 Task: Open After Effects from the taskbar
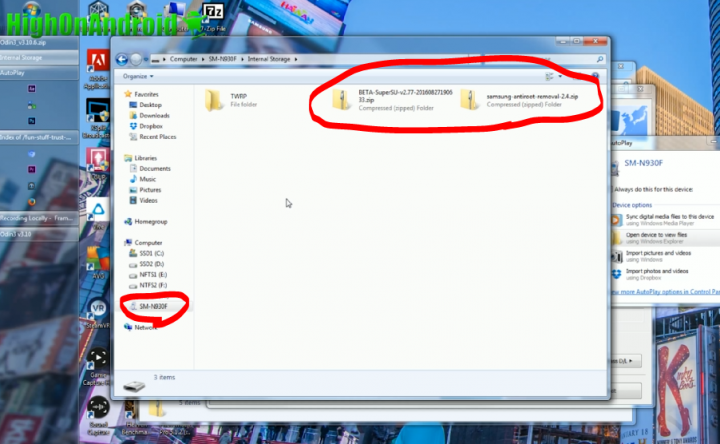coord(32,89)
